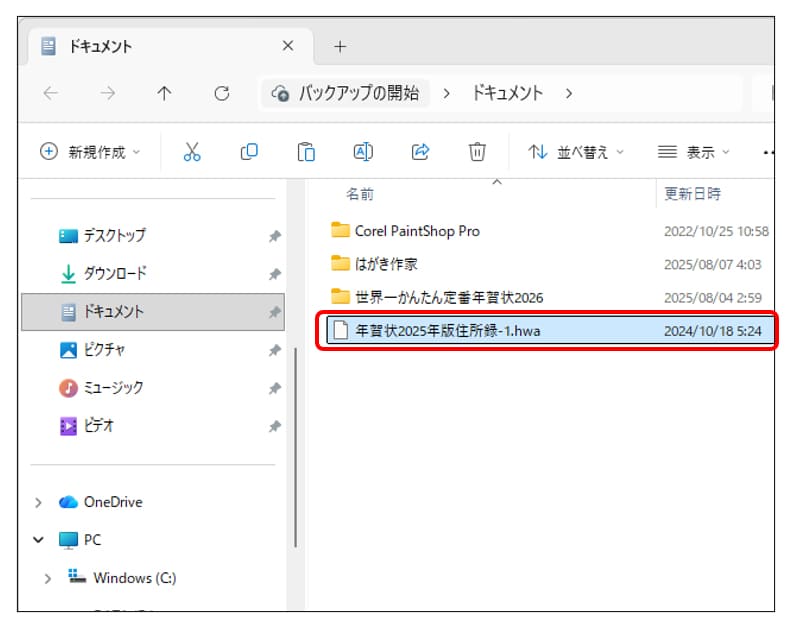Collapse the PC tree node
Screen dimensions: 795x623
(39, 540)
